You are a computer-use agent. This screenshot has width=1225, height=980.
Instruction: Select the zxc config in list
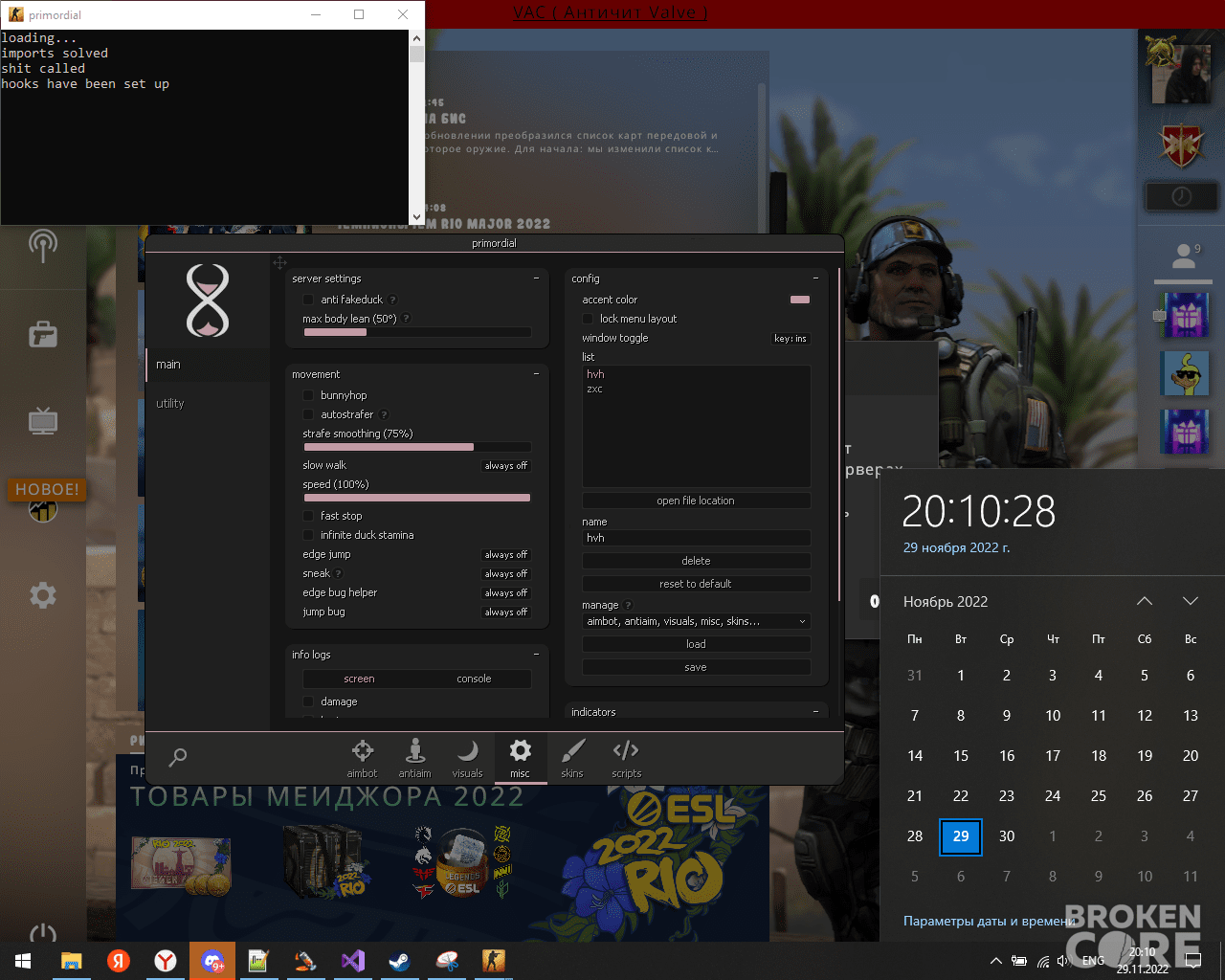tap(594, 390)
